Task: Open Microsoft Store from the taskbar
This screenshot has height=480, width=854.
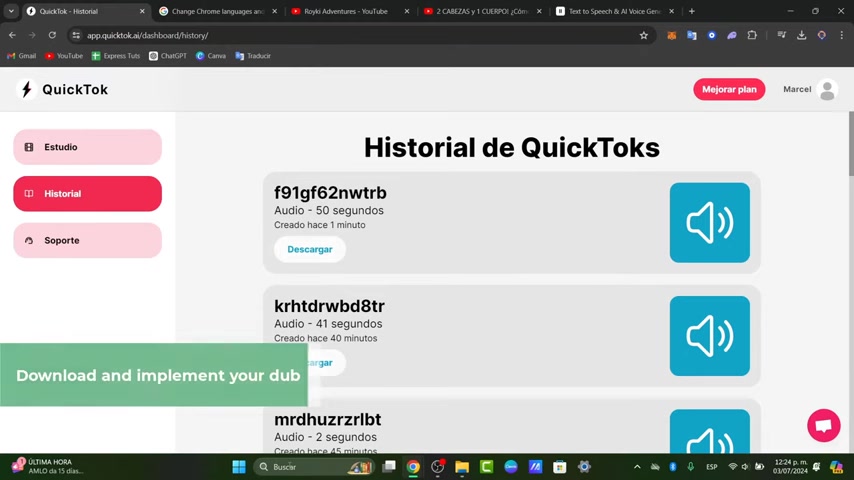Action: pos(559,467)
